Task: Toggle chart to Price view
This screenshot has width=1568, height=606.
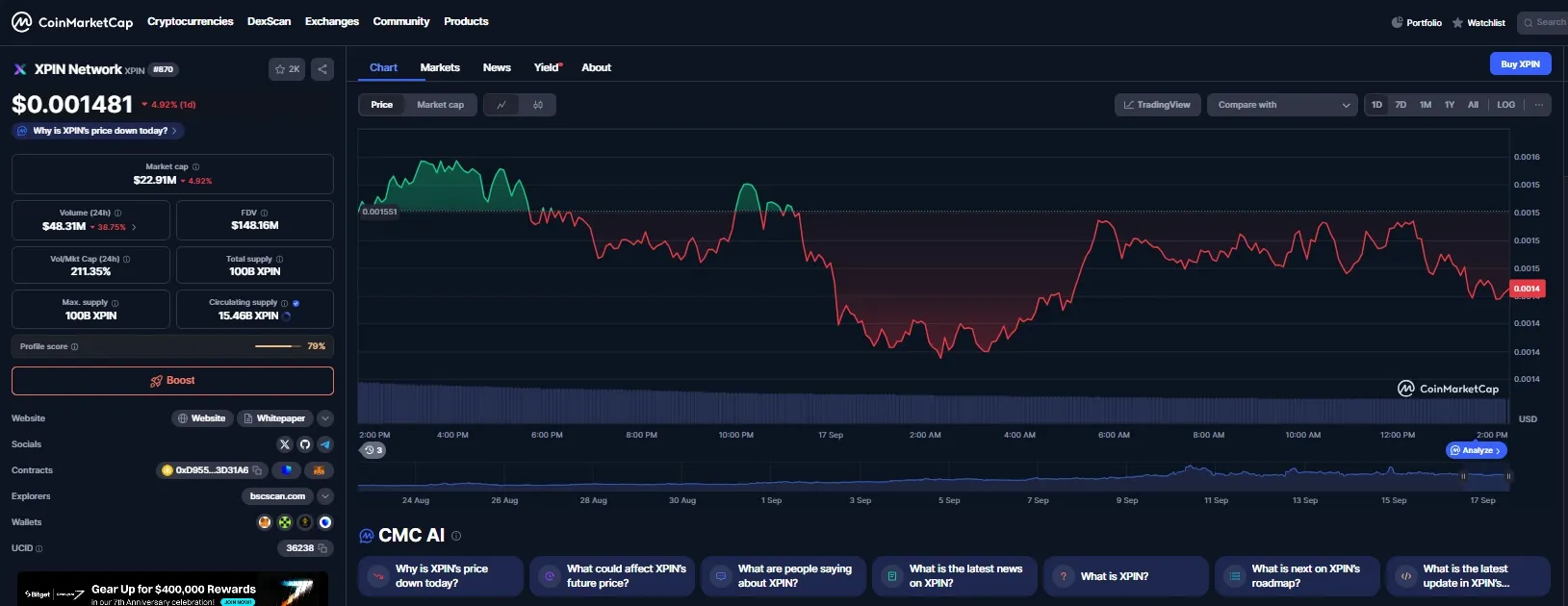Action: (x=382, y=105)
